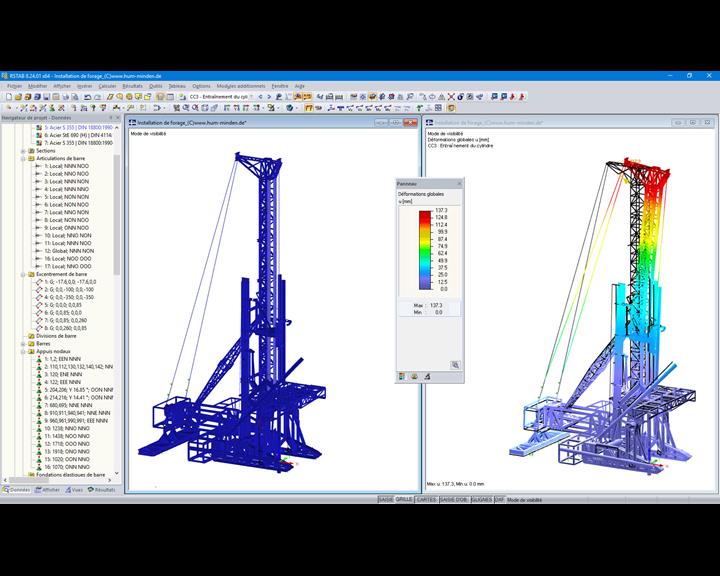Viewport: 720px width, 576px height.
Task: Switch to the Résultats navigator tab
Action: click(101, 490)
